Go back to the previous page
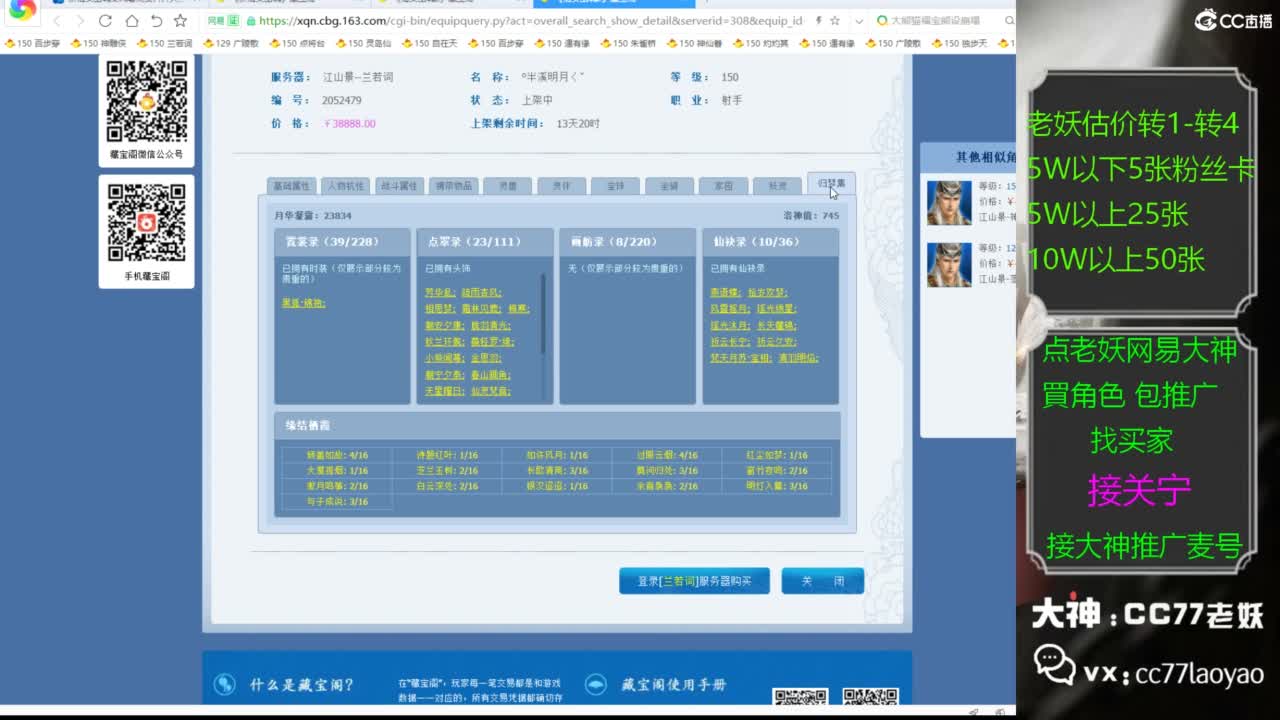 [x=57, y=21]
